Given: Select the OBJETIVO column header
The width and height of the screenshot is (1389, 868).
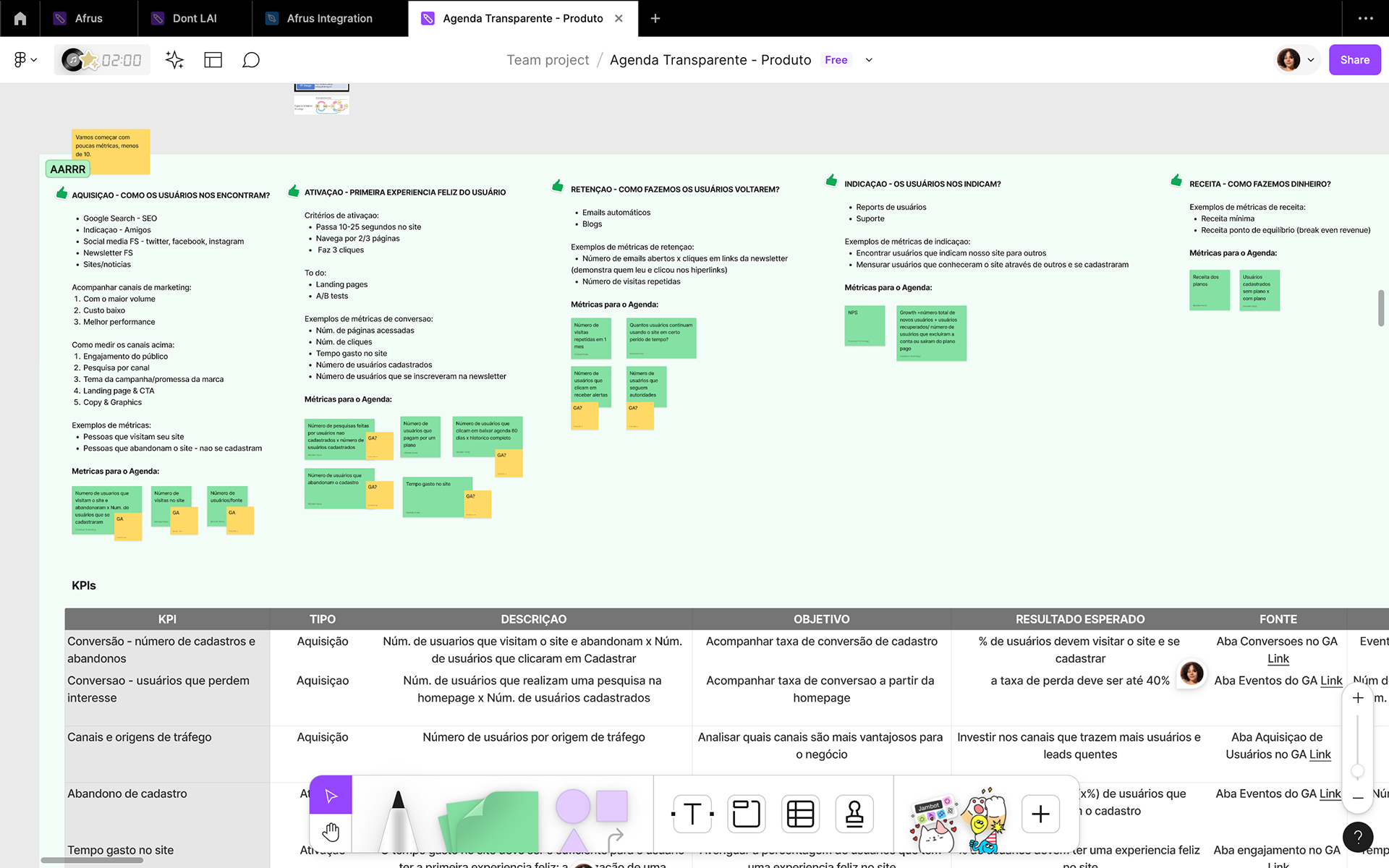Looking at the screenshot, I should click(821, 619).
